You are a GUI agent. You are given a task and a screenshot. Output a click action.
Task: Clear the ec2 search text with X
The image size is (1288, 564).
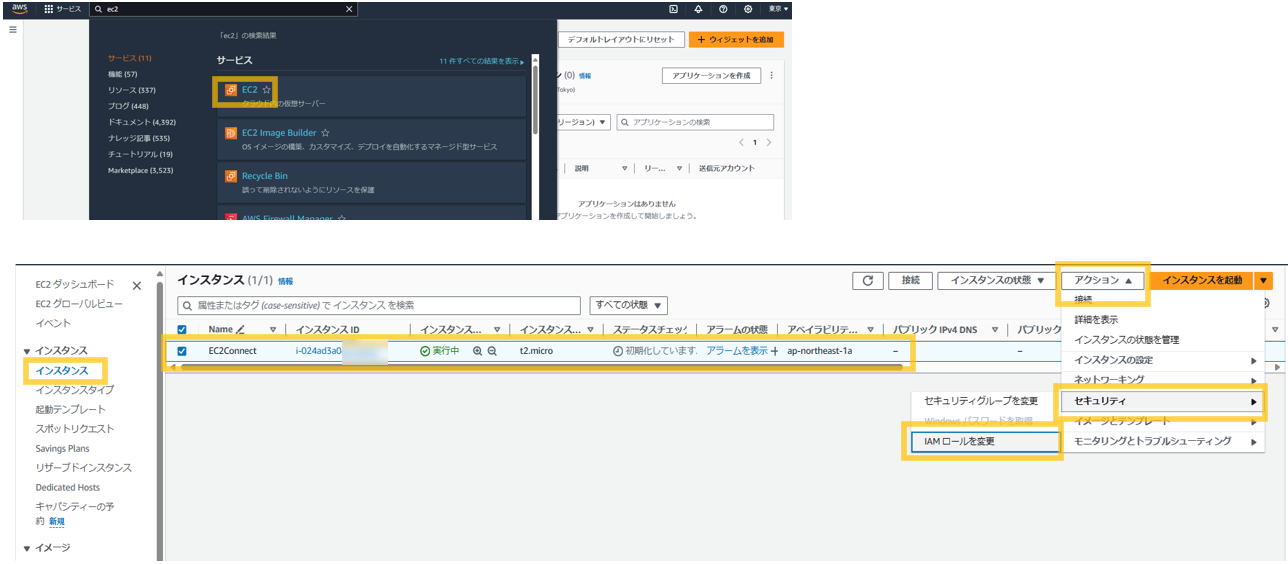pos(348,9)
